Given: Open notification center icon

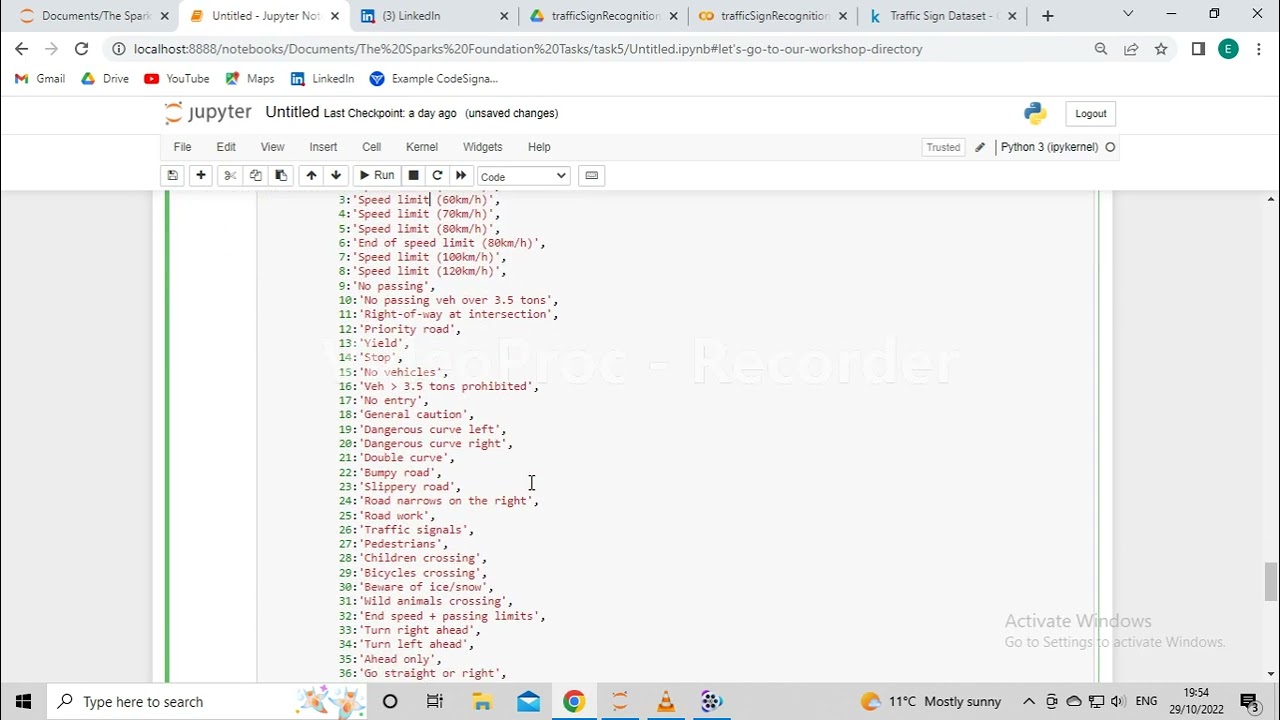Looking at the screenshot, I should [1249, 702].
